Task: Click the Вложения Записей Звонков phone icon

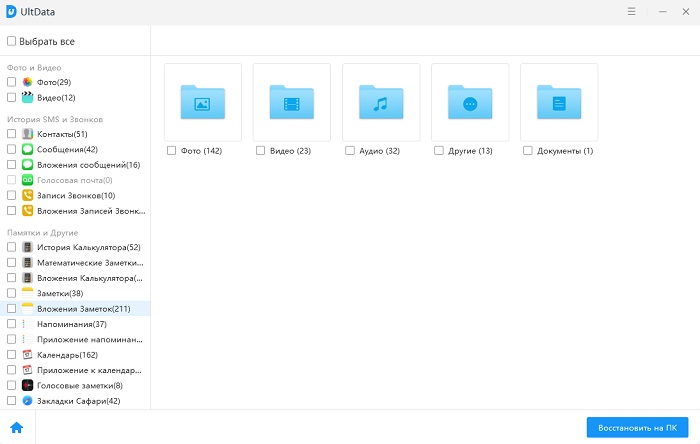Action: tap(28, 211)
